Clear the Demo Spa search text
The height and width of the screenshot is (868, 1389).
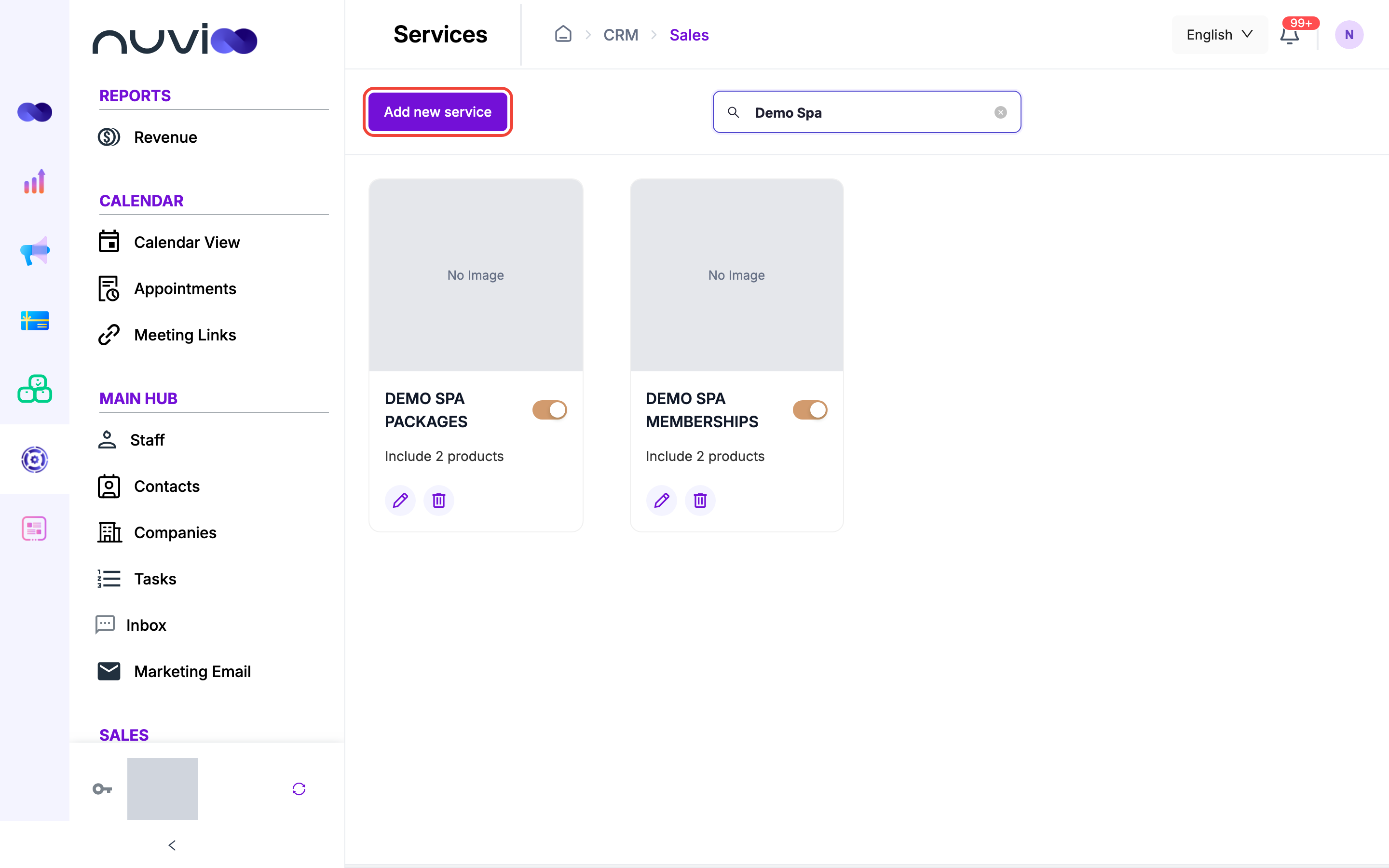1000,112
